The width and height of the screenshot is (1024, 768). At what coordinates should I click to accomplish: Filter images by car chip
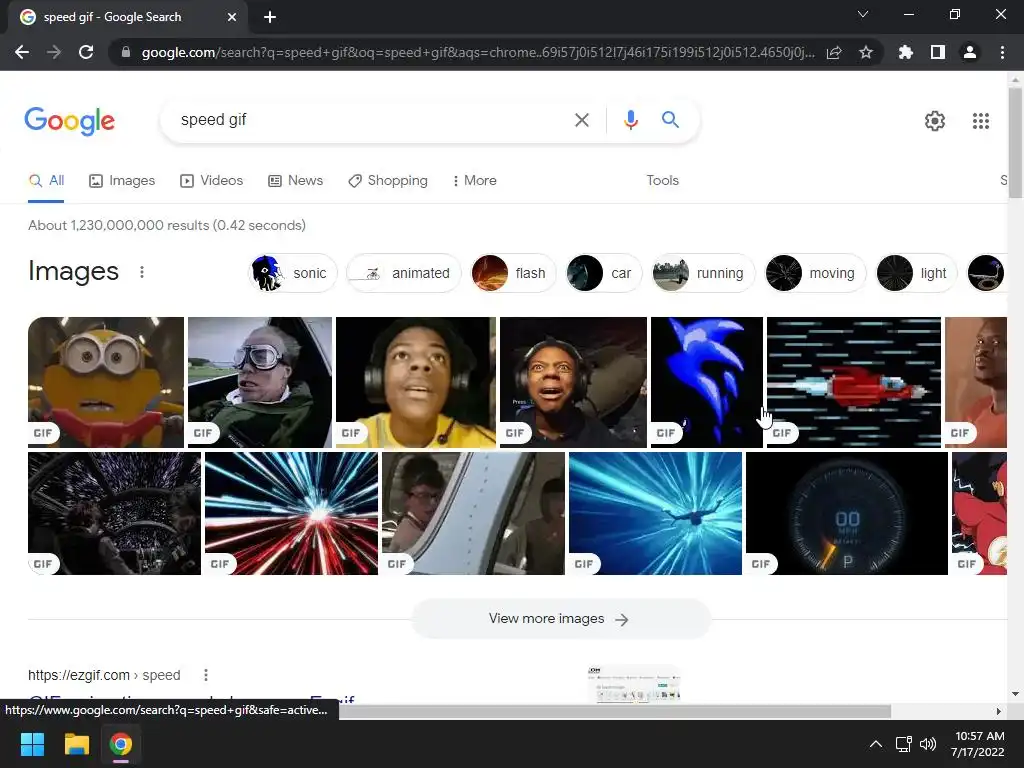(x=603, y=273)
